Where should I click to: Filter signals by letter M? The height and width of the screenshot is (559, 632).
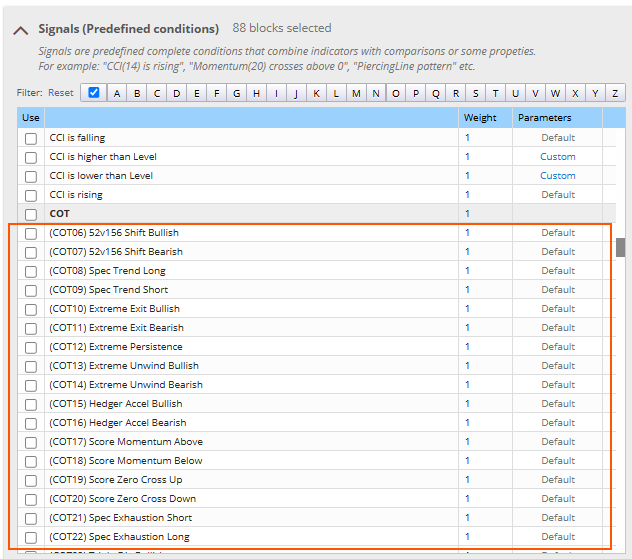click(356, 94)
